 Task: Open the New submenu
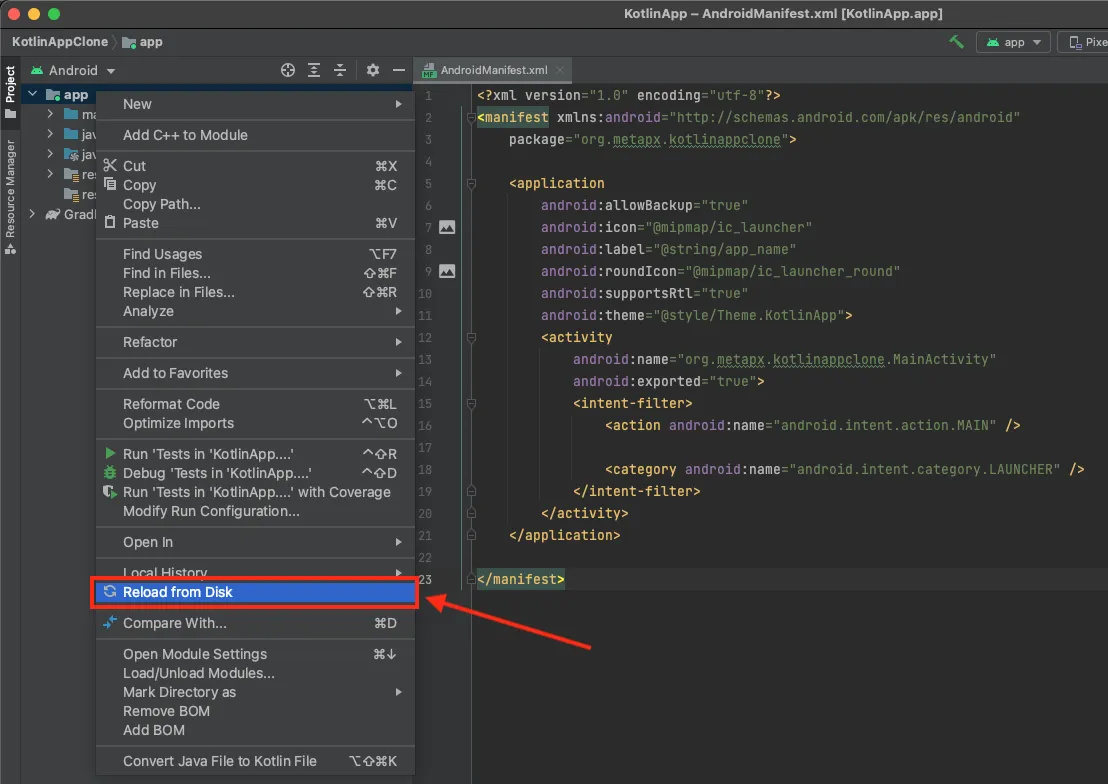(x=255, y=104)
